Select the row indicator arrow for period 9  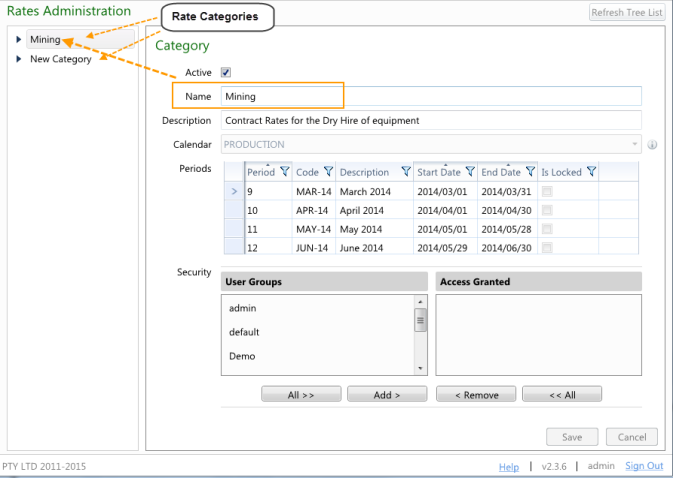234,191
